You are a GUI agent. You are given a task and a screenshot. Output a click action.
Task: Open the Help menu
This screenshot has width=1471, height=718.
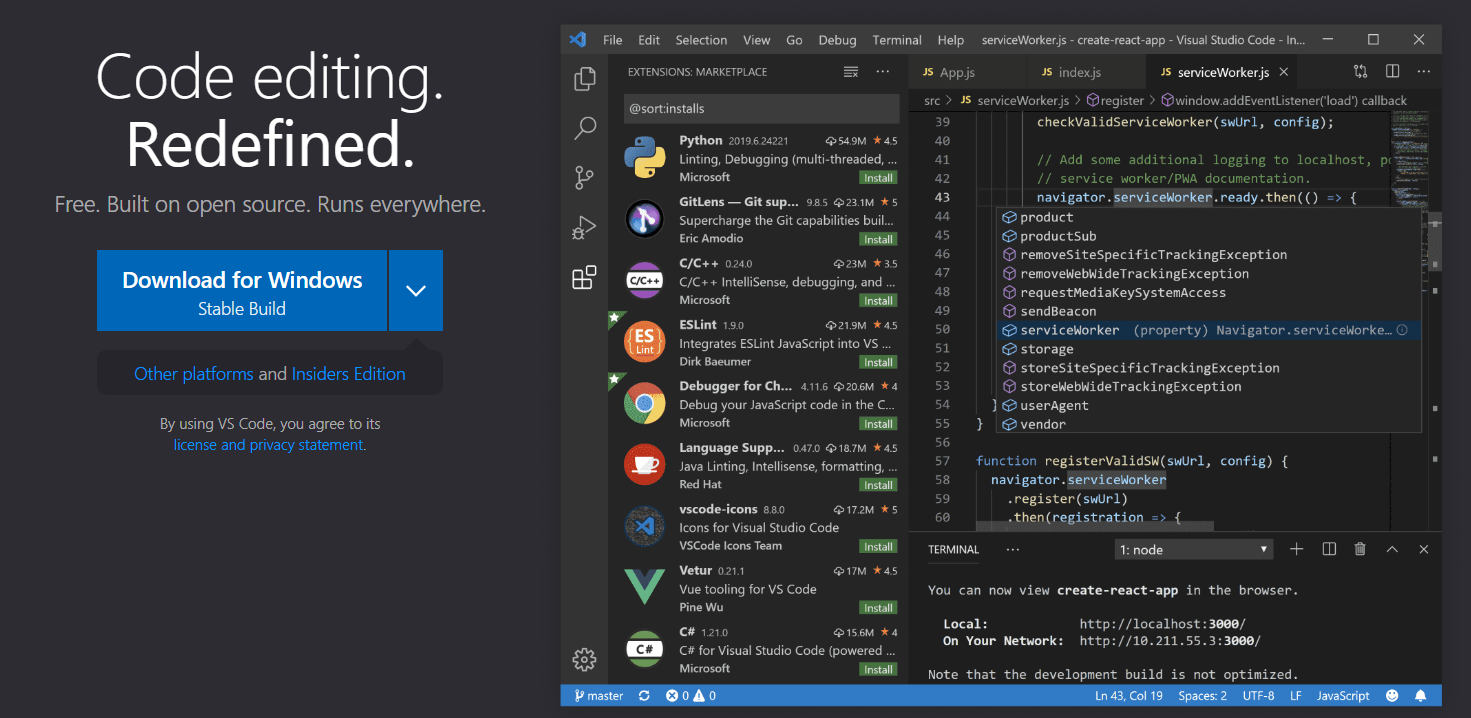pos(951,40)
